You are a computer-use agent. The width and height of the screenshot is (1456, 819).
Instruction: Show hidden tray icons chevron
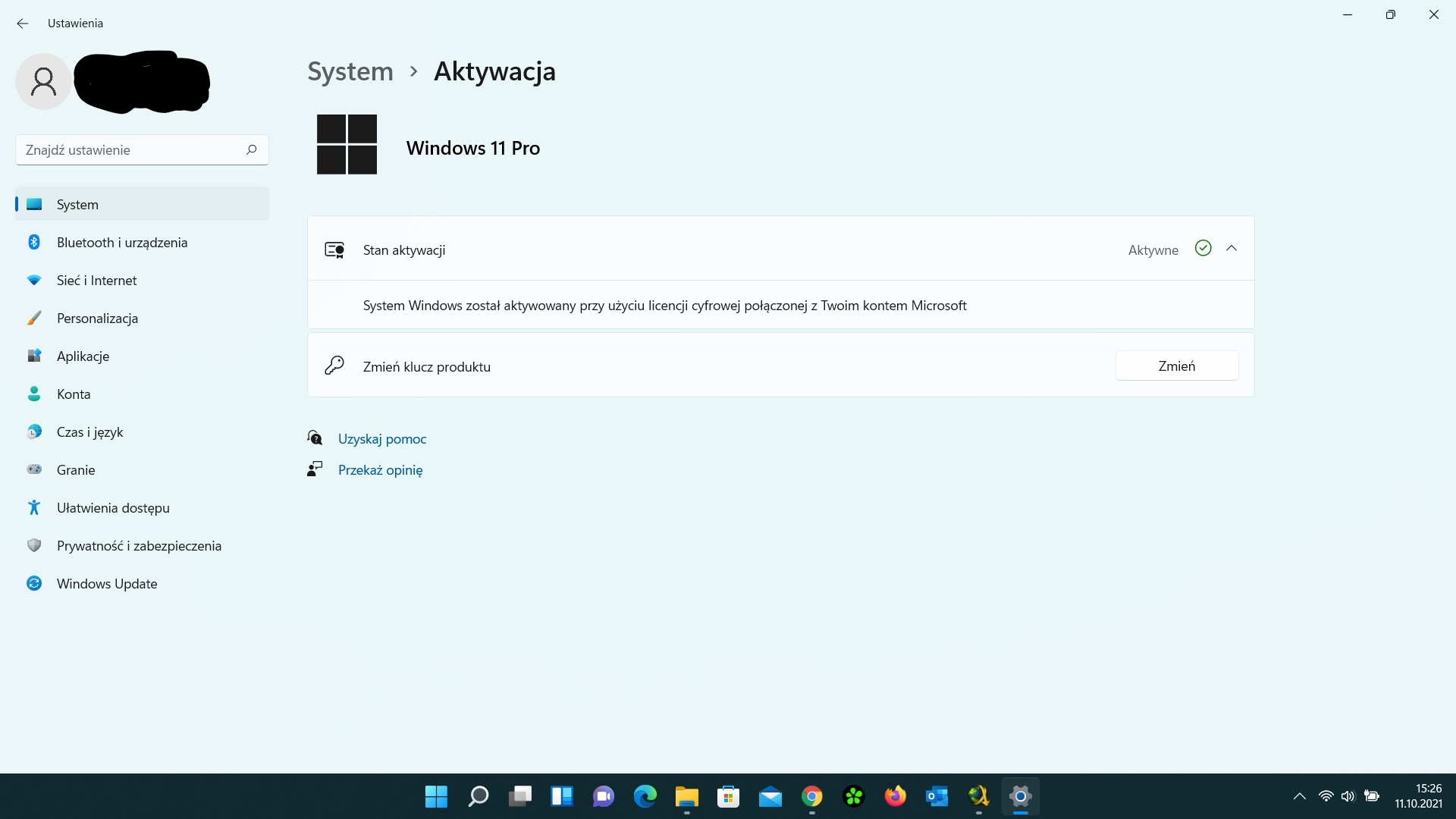(x=1299, y=796)
